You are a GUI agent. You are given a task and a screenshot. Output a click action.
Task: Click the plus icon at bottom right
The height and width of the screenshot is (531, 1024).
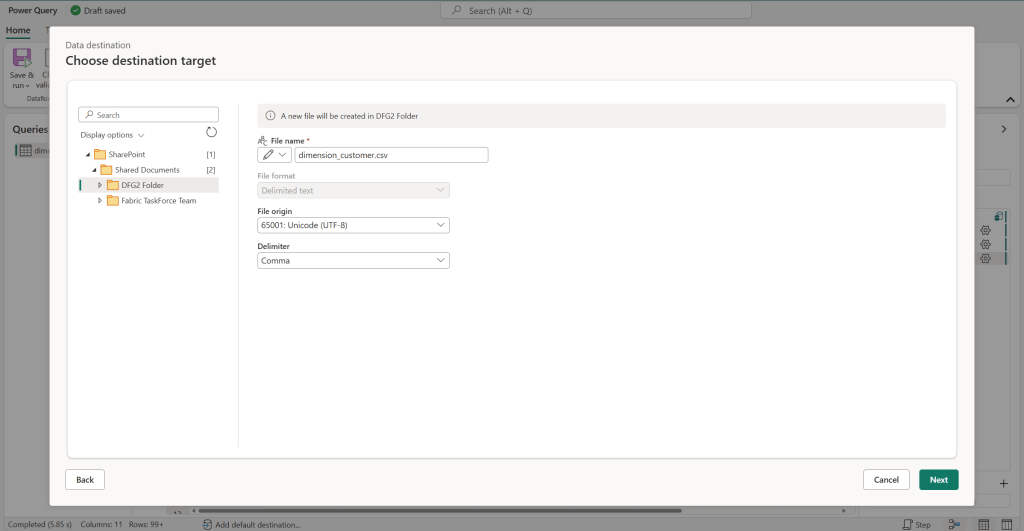click(1004, 483)
